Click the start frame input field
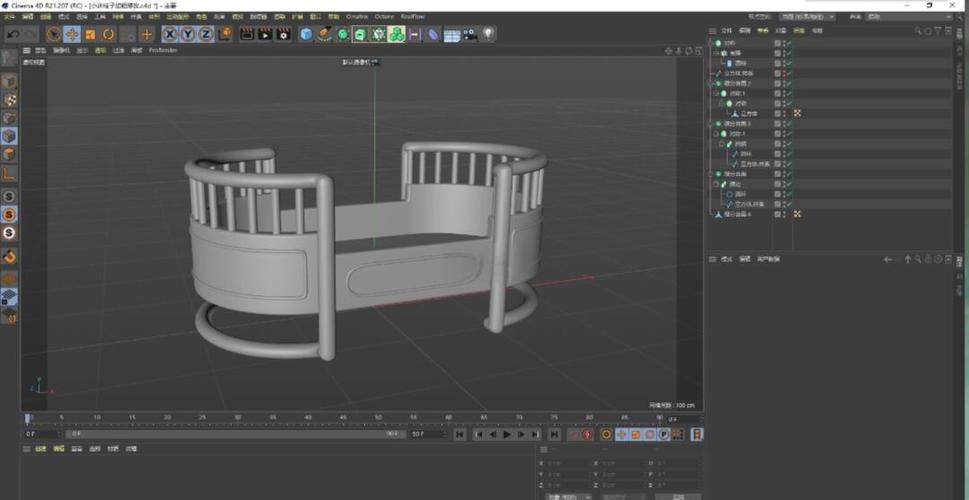The image size is (969, 500). pyautogui.click(x=44, y=434)
